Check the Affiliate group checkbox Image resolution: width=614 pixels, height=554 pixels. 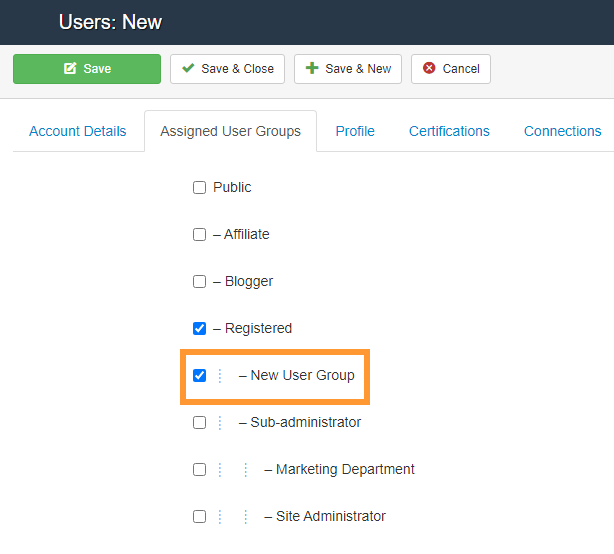pos(199,235)
